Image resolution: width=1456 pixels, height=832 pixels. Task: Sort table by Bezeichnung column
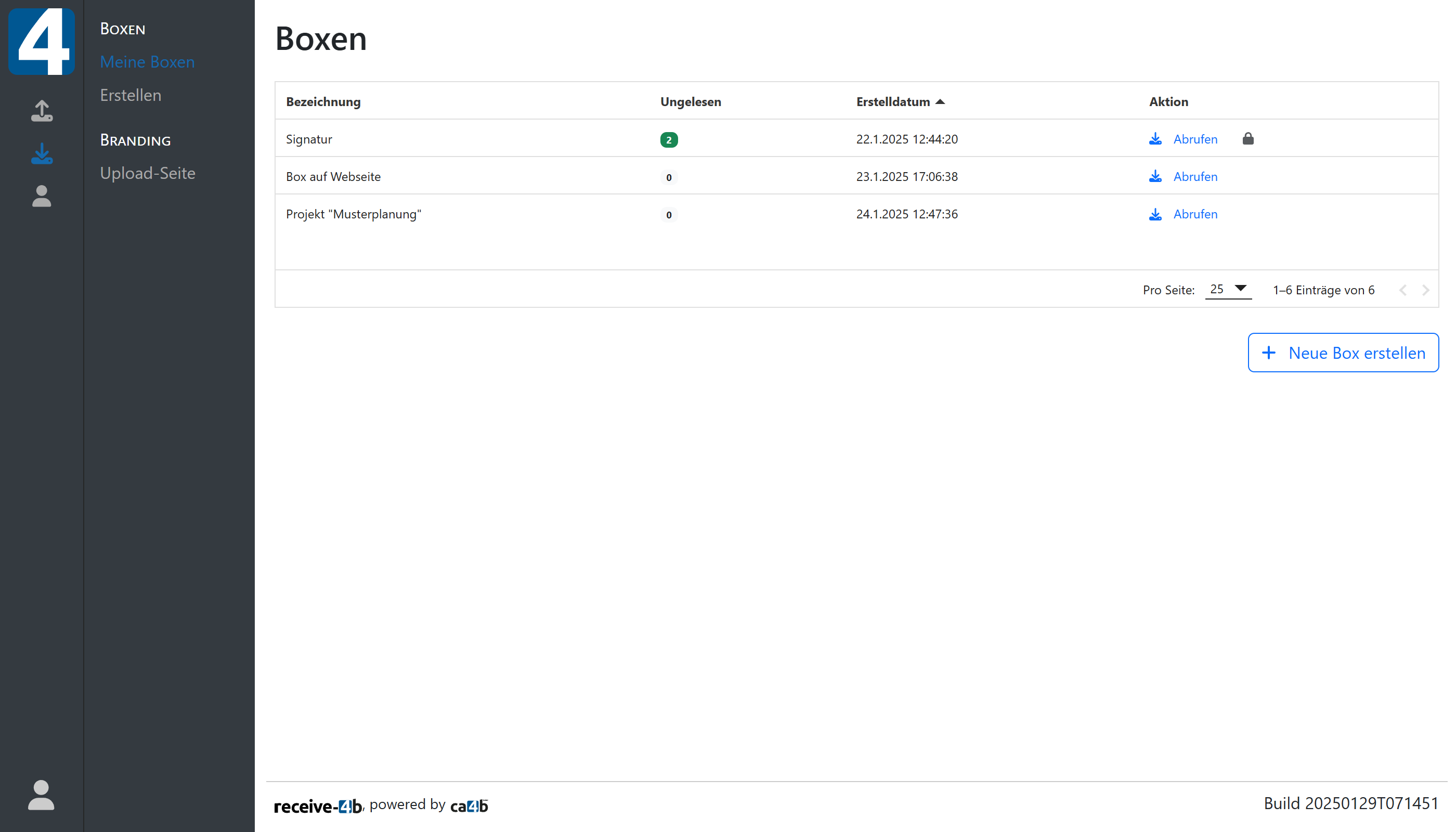pos(323,102)
